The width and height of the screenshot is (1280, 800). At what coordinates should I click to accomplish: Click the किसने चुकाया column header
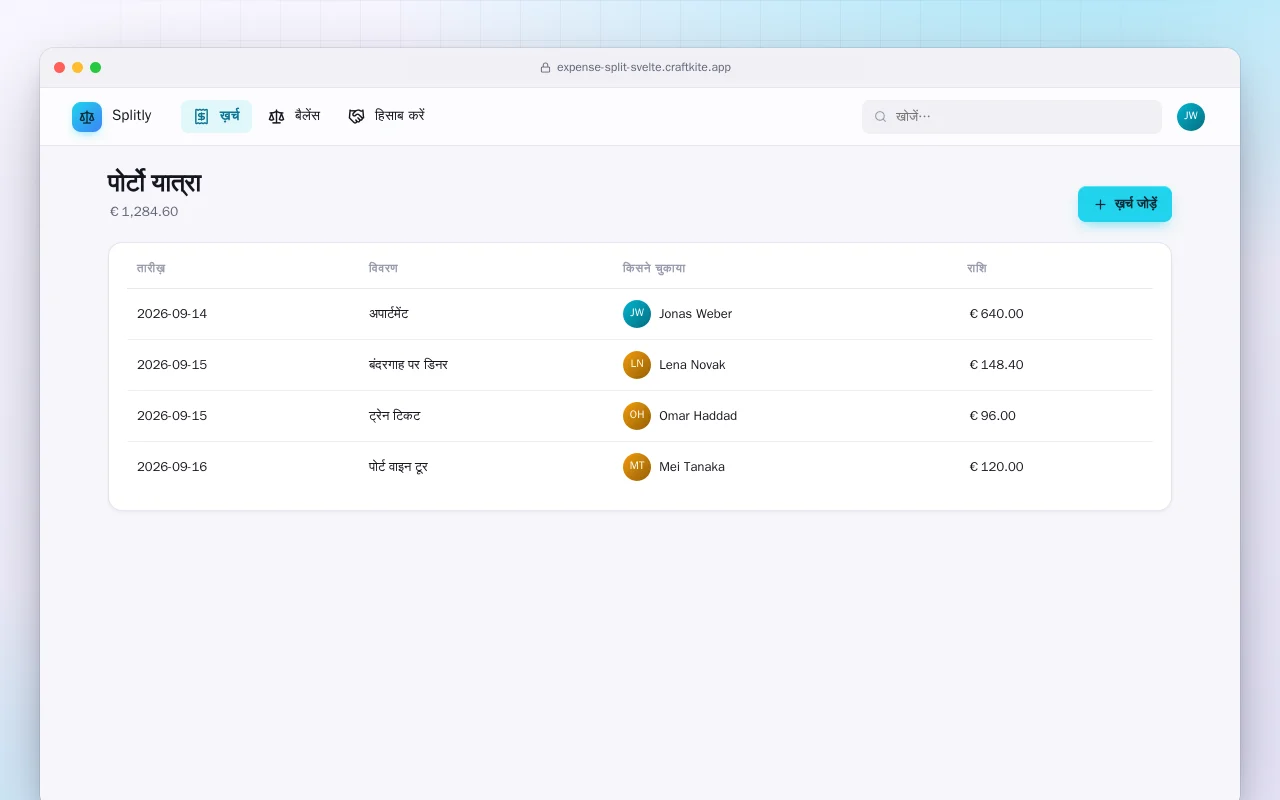coord(654,268)
